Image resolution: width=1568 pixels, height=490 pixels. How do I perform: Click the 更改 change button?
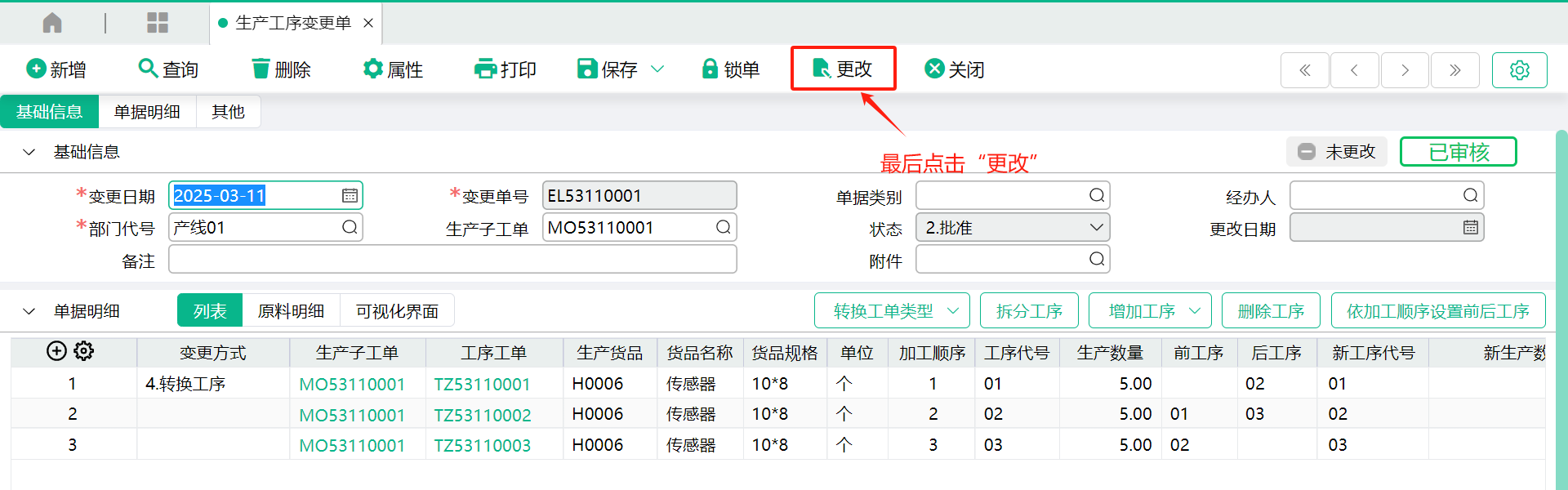tap(843, 69)
